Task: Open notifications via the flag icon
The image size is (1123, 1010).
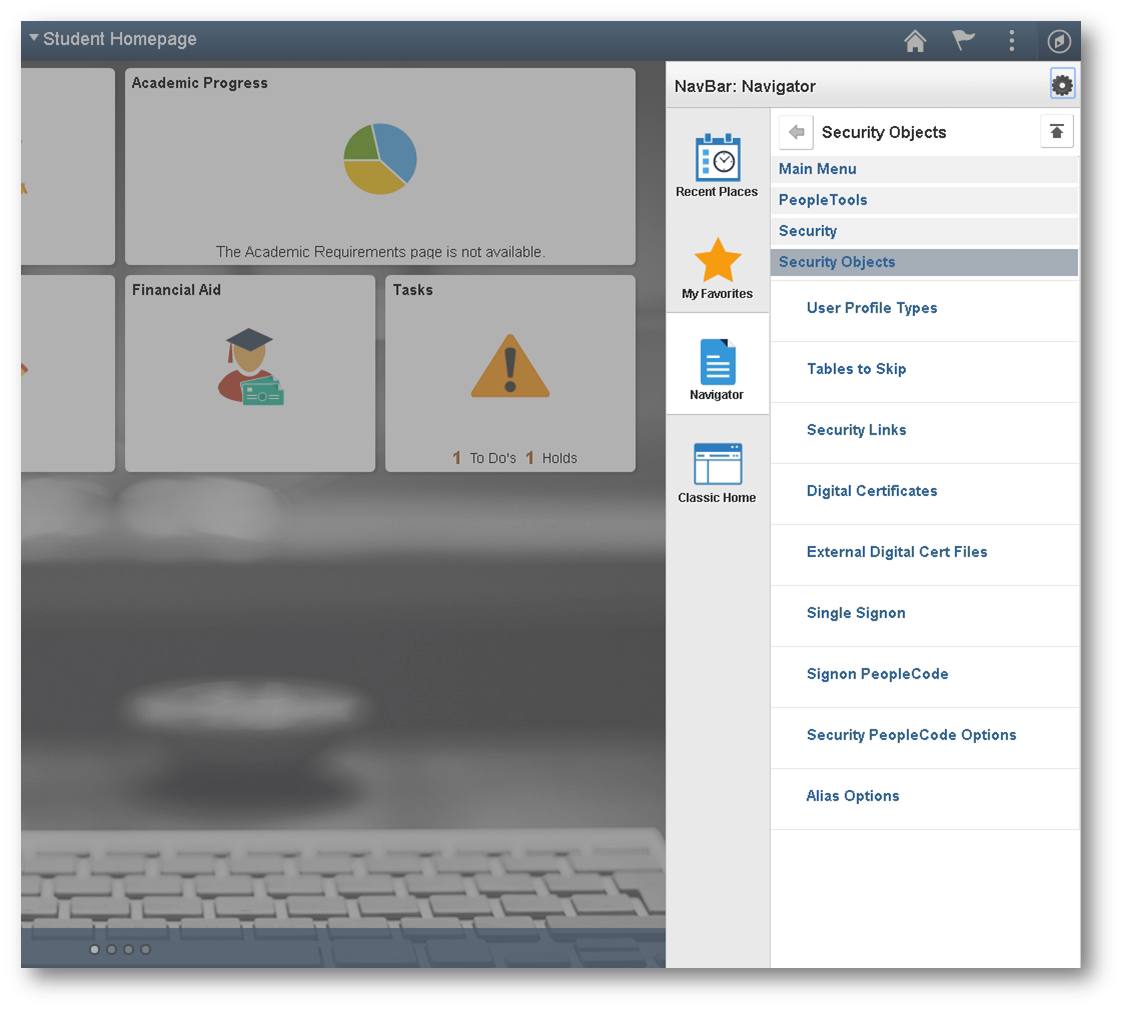Action: click(962, 41)
